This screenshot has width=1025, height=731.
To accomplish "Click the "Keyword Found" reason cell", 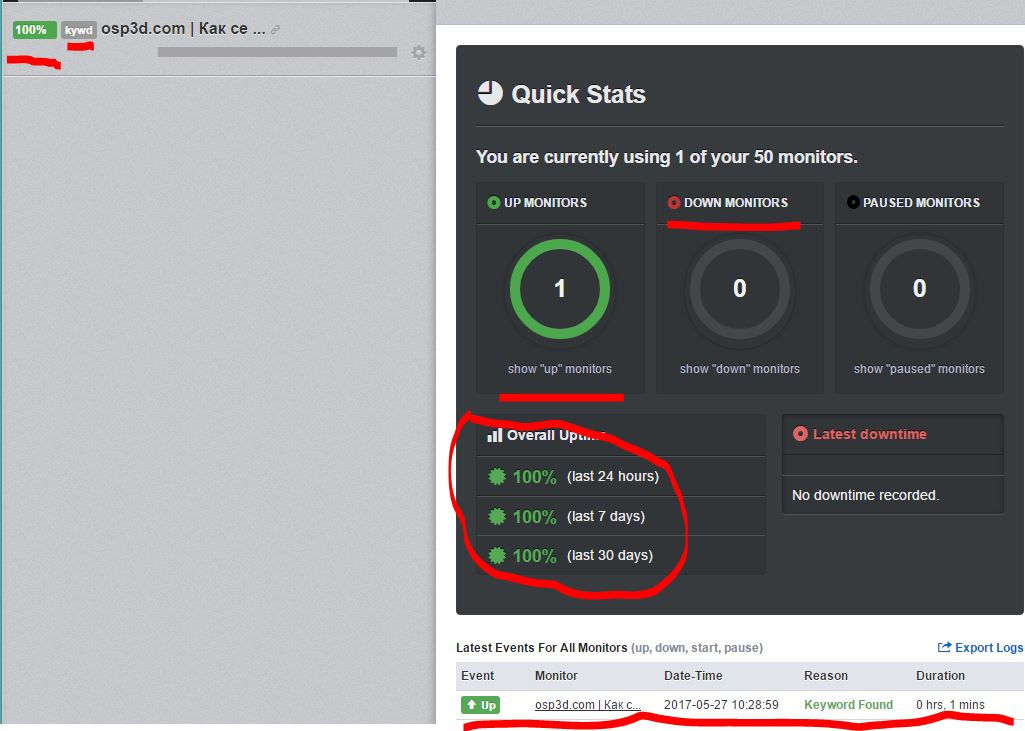I will coord(849,705).
